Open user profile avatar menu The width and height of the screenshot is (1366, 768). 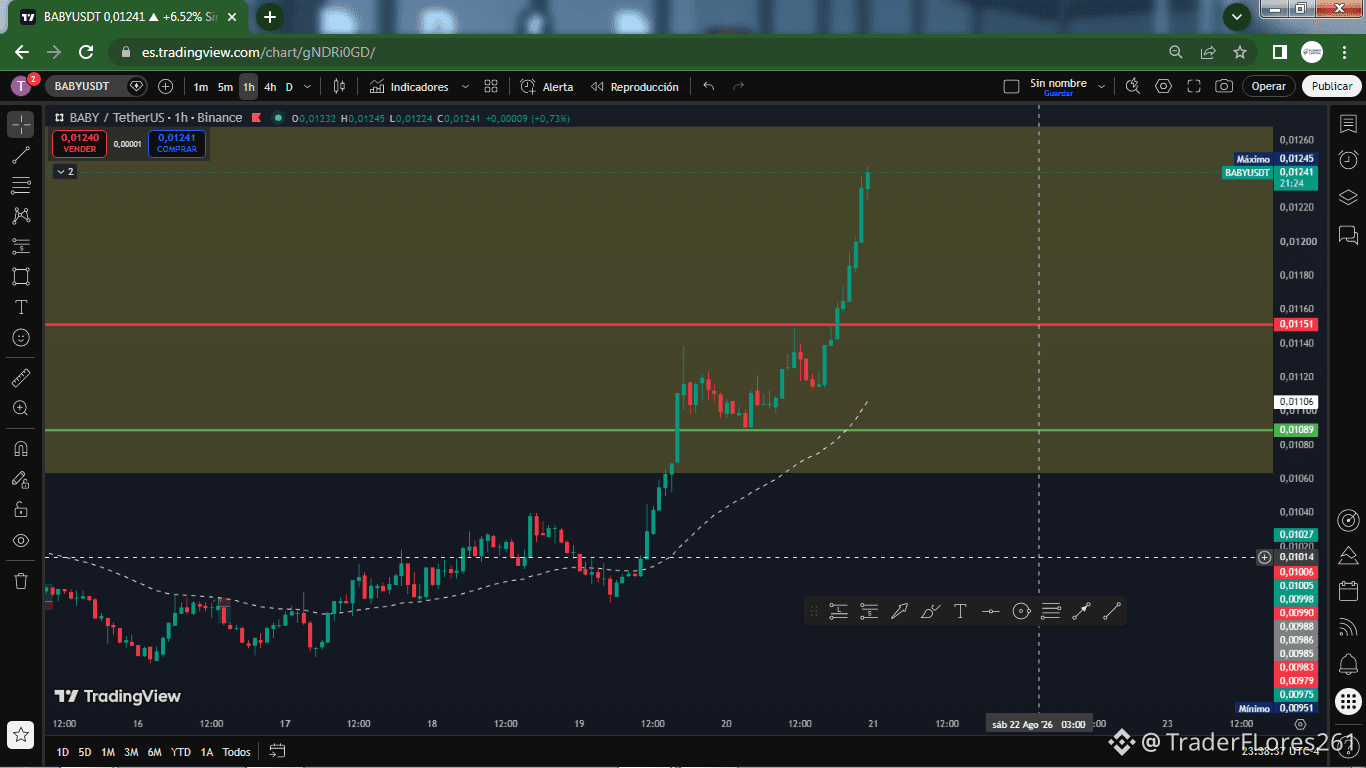tap(22, 86)
